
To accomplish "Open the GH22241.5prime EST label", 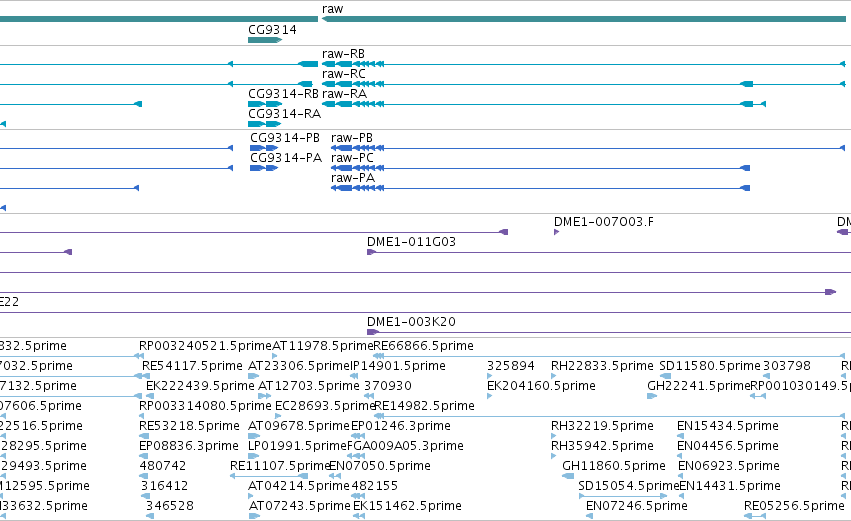I will (698, 386).
